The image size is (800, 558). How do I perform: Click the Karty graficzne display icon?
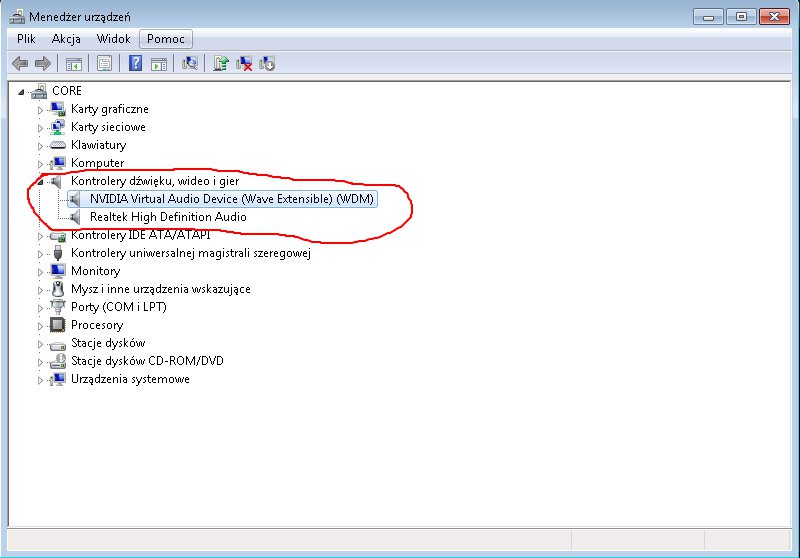58,109
